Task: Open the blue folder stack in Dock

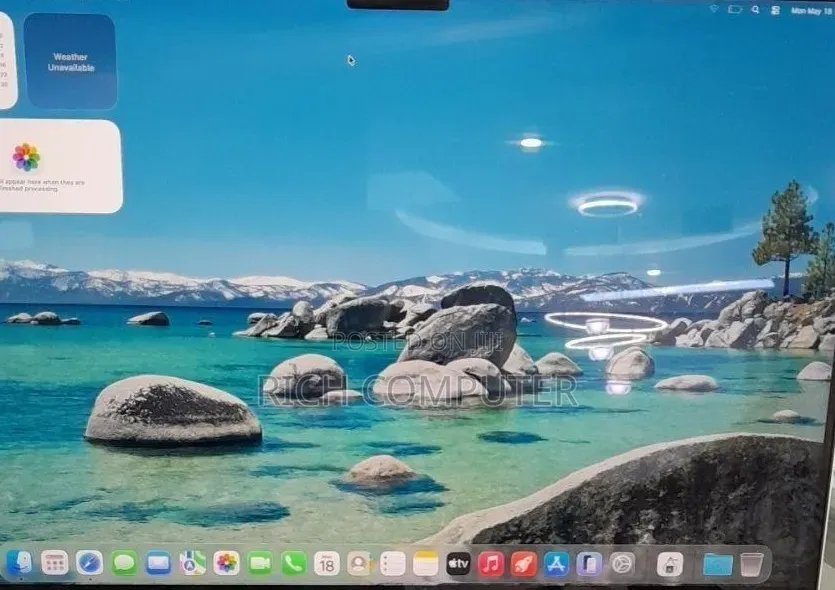Action: point(717,564)
